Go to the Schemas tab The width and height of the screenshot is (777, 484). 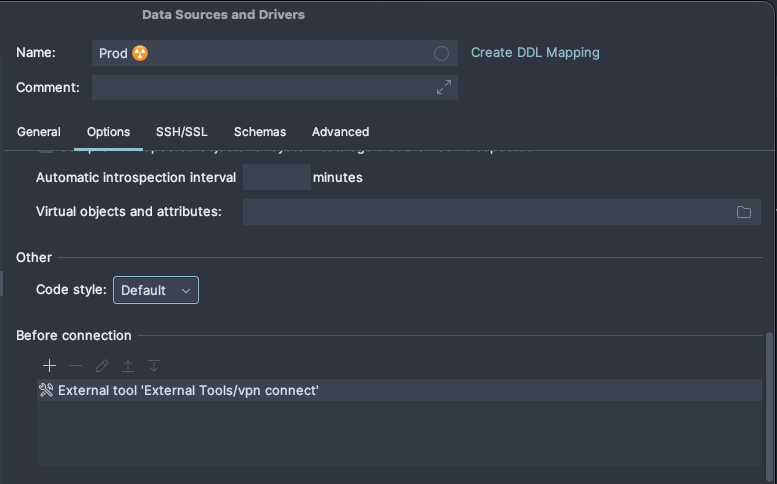tap(260, 132)
